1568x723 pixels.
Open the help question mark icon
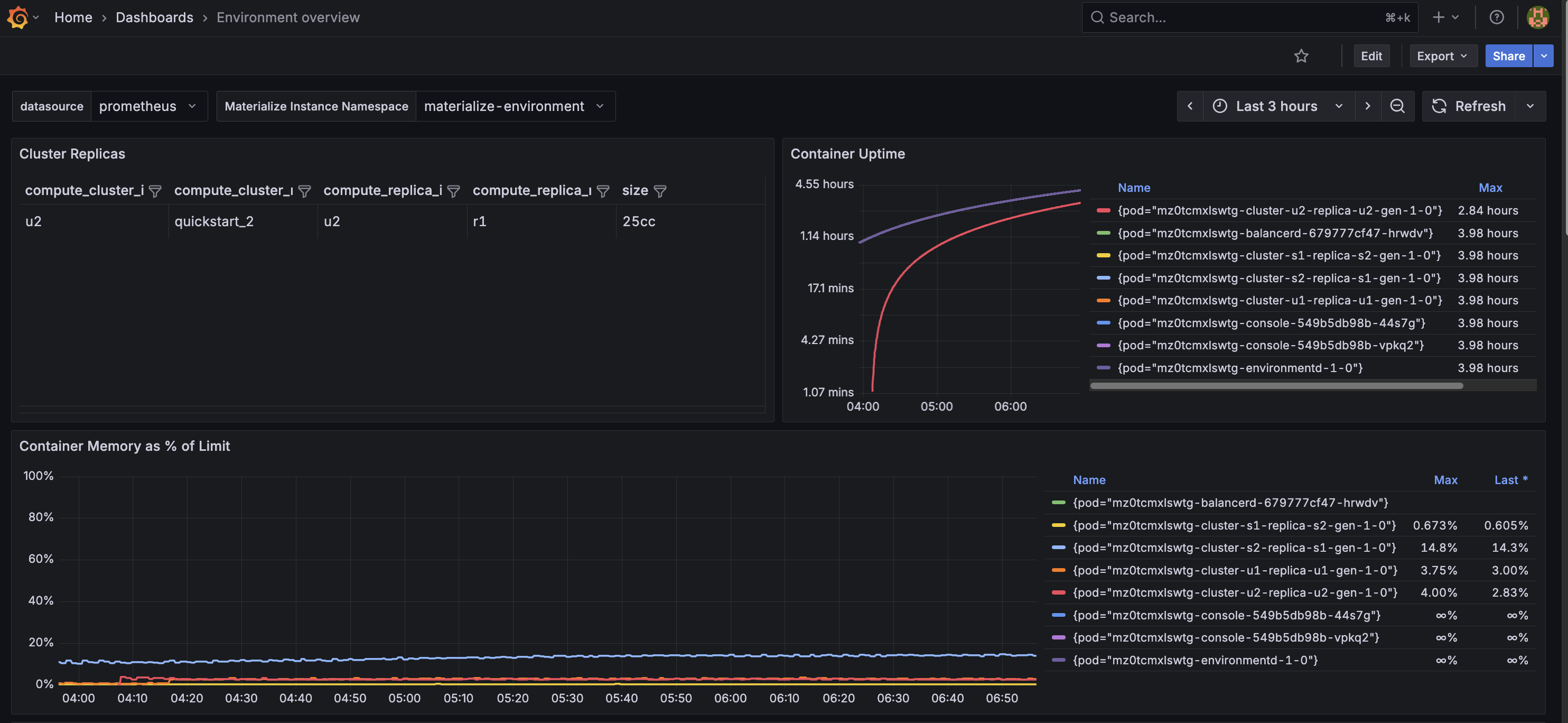click(x=1496, y=17)
